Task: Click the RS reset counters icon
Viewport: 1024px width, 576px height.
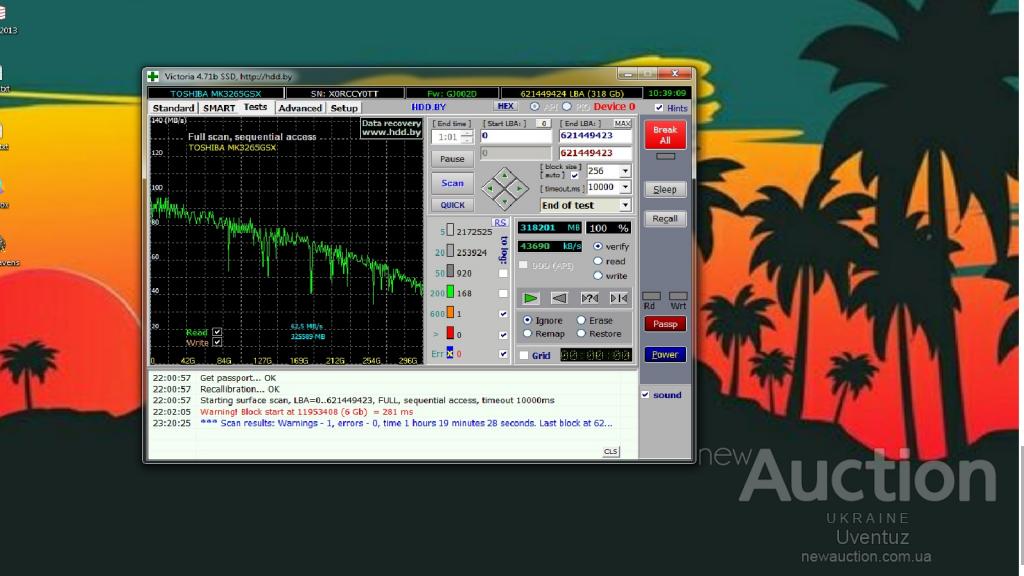Action: click(500, 222)
